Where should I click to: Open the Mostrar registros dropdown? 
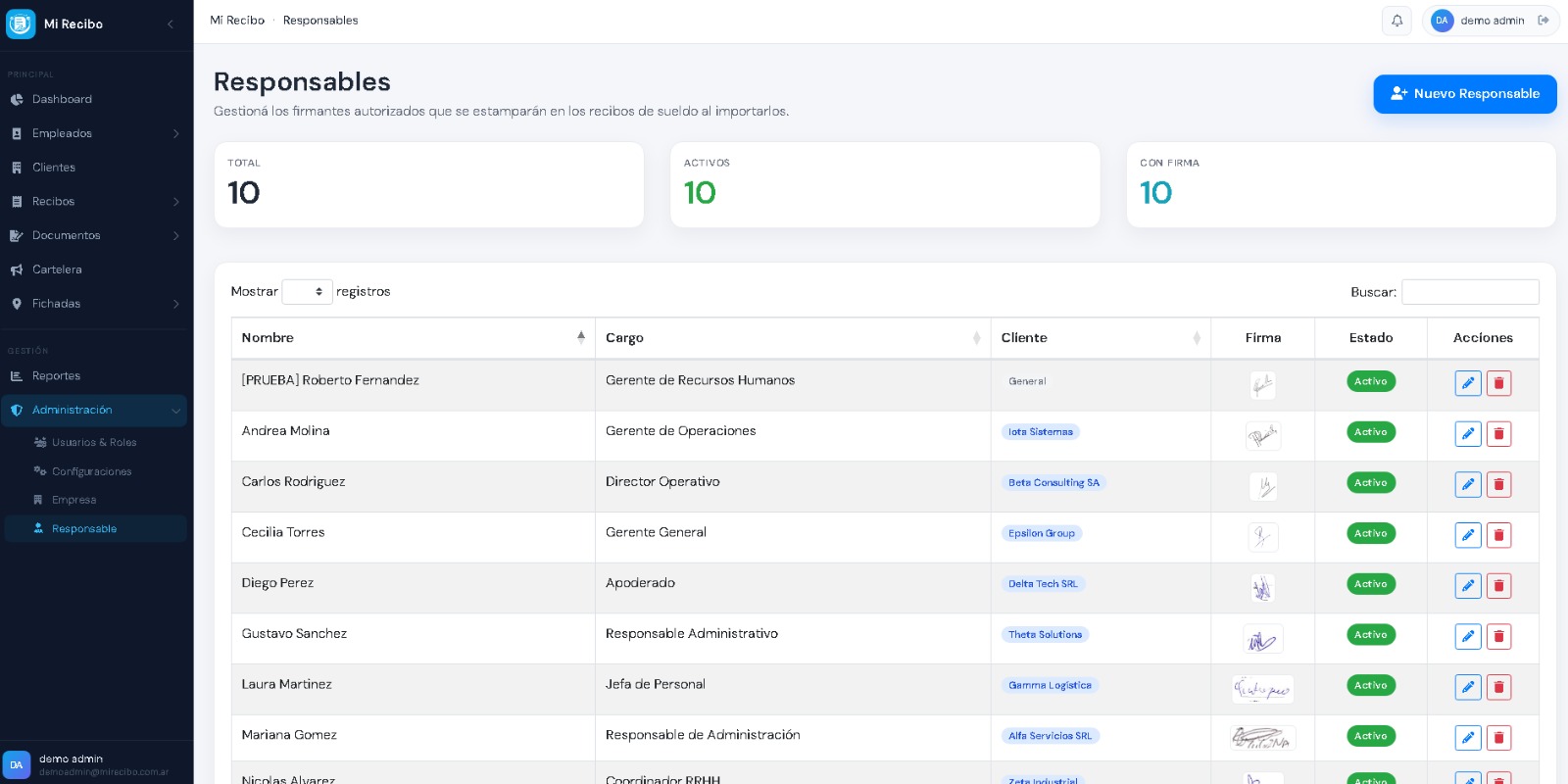[x=307, y=292]
